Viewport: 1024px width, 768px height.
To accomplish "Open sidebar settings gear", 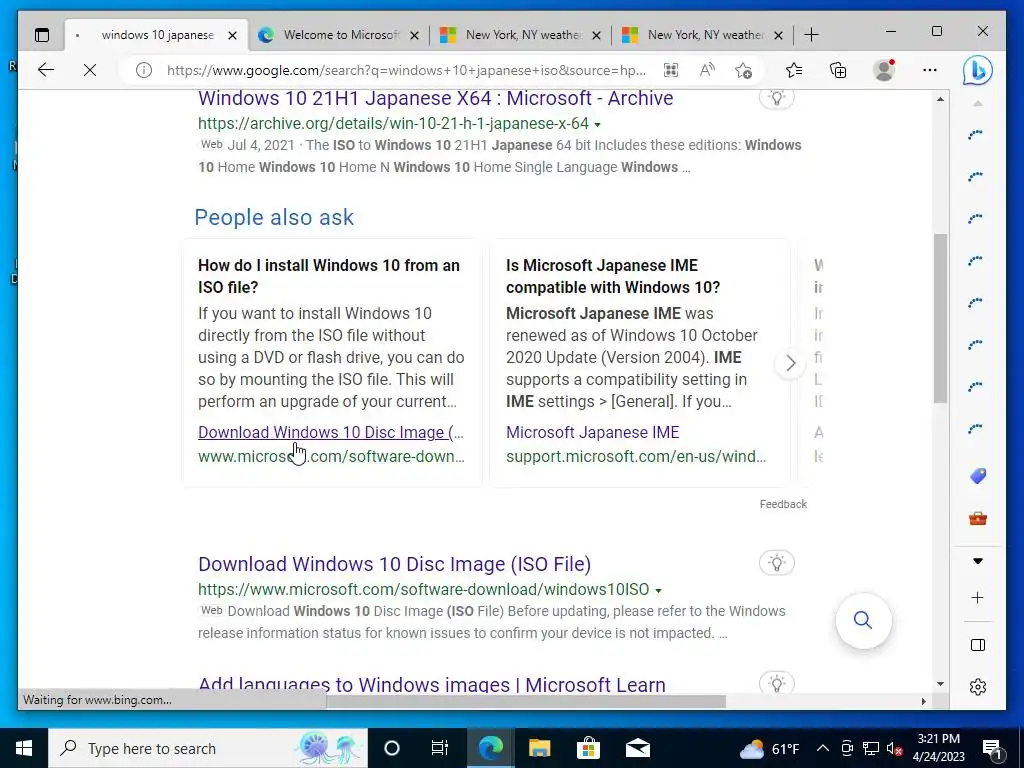I will point(978,687).
